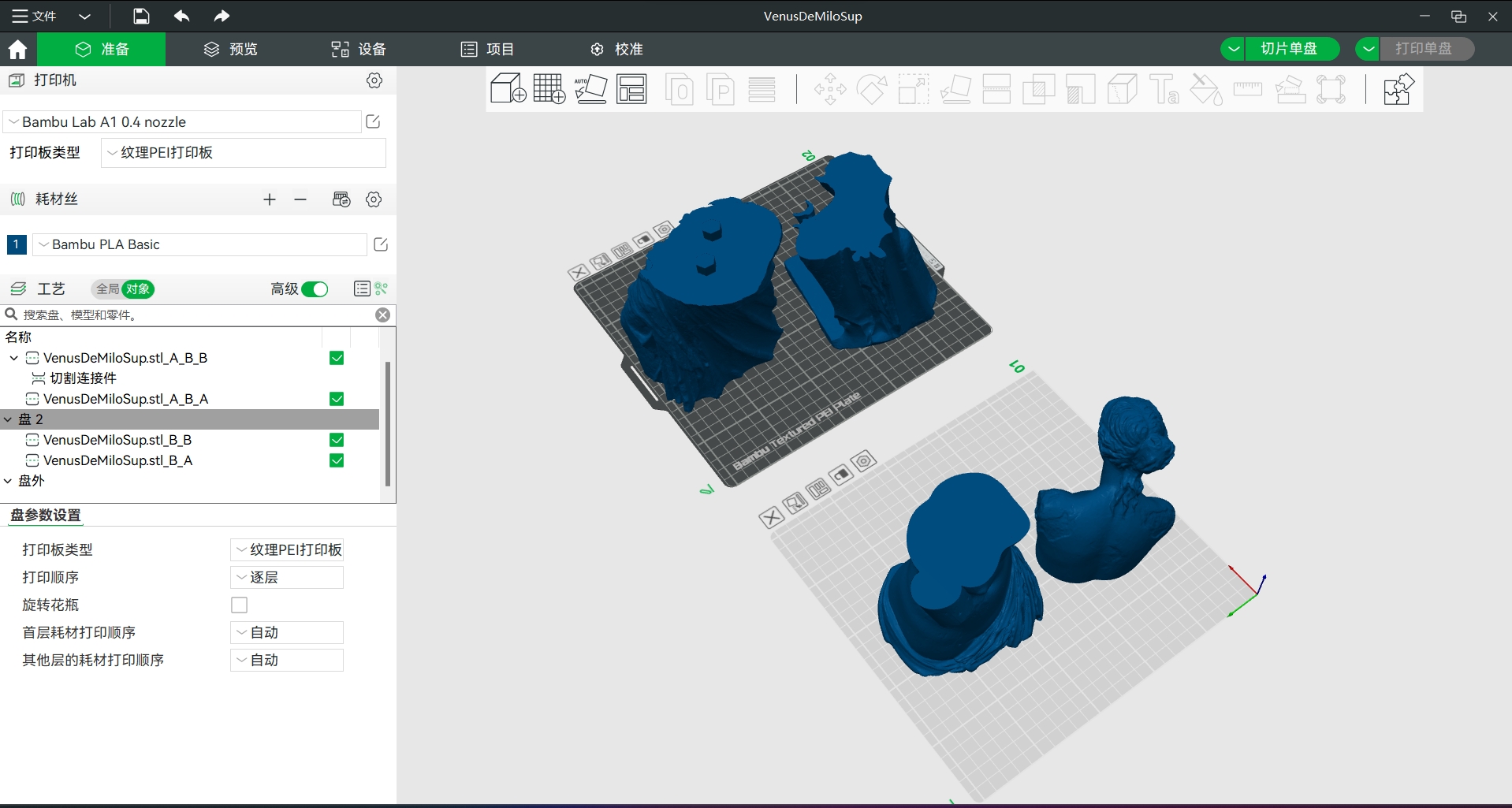Open AMS filament sync icon
1512x808 pixels.
[x=341, y=199]
